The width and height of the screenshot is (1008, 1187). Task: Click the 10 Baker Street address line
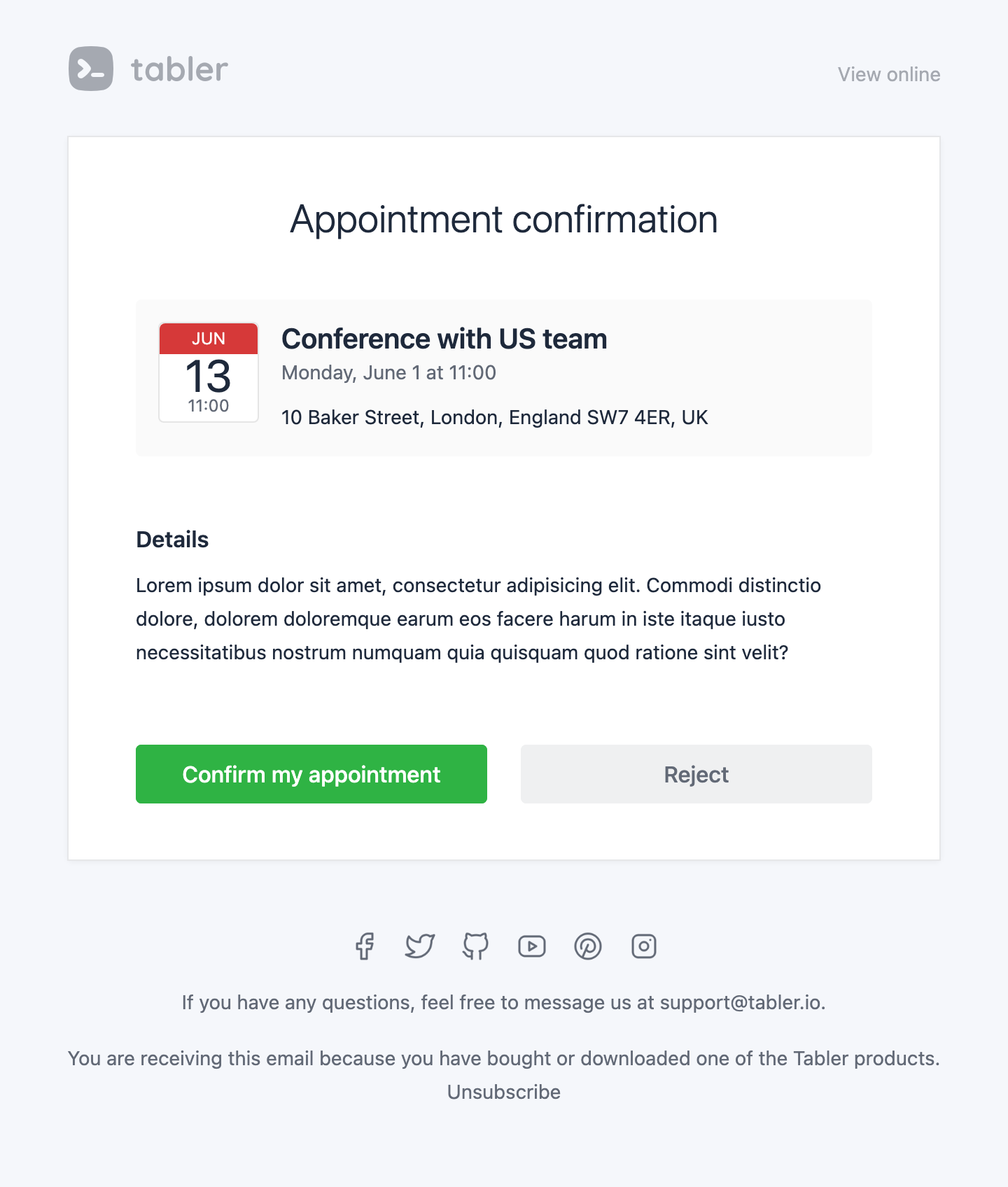[495, 418]
